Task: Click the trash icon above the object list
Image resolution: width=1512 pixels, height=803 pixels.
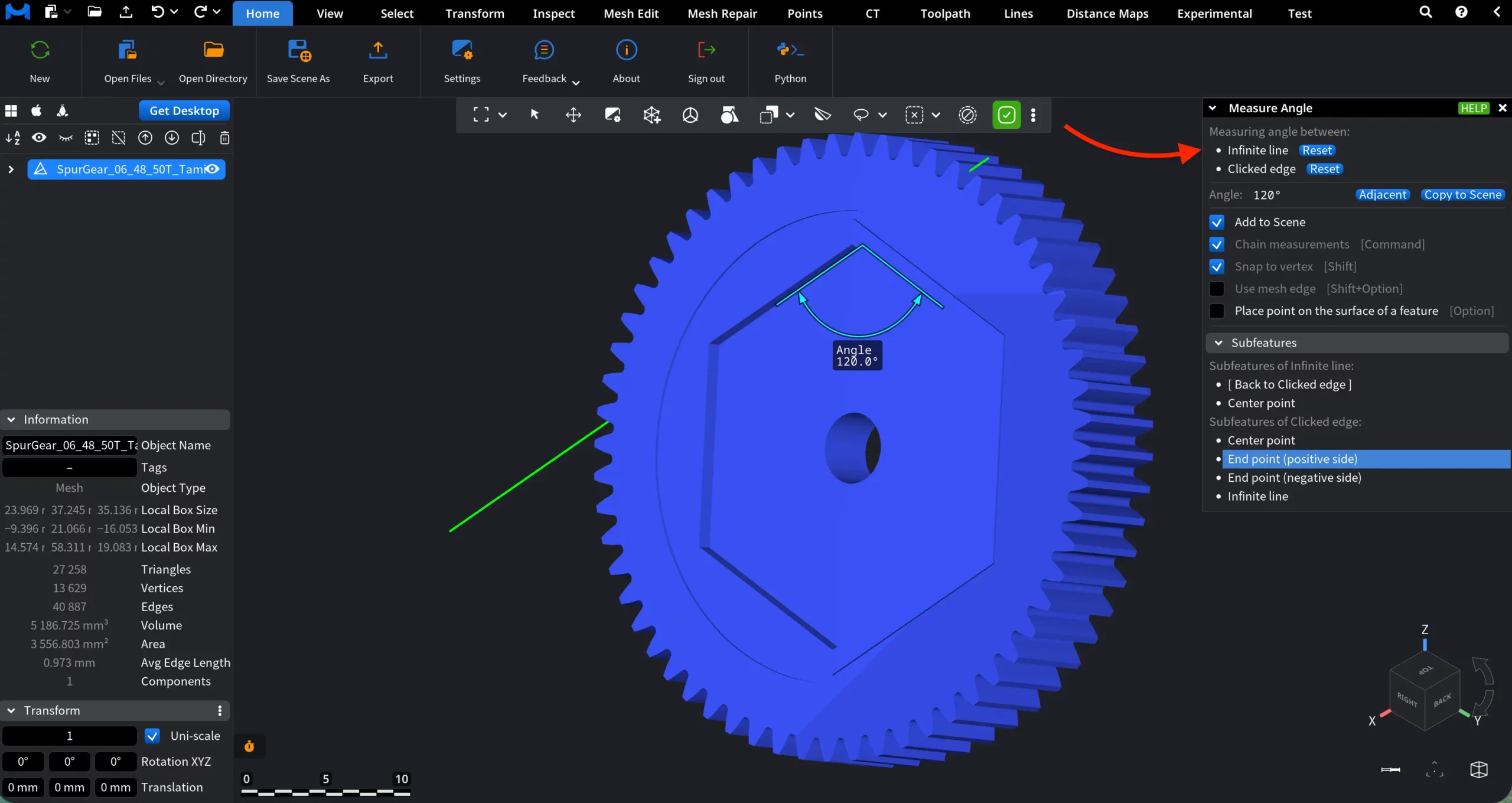Action: [224, 138]
